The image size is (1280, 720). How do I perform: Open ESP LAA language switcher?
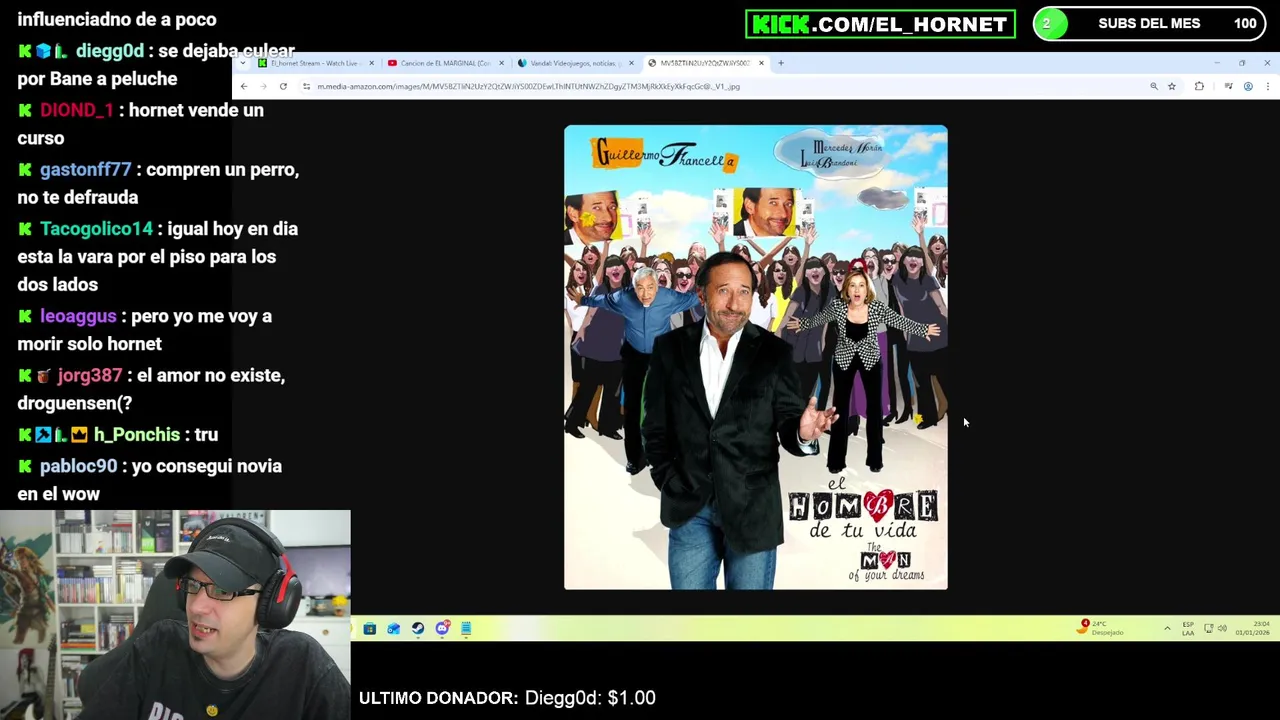pyautogui.click(x=1188, y=628)
